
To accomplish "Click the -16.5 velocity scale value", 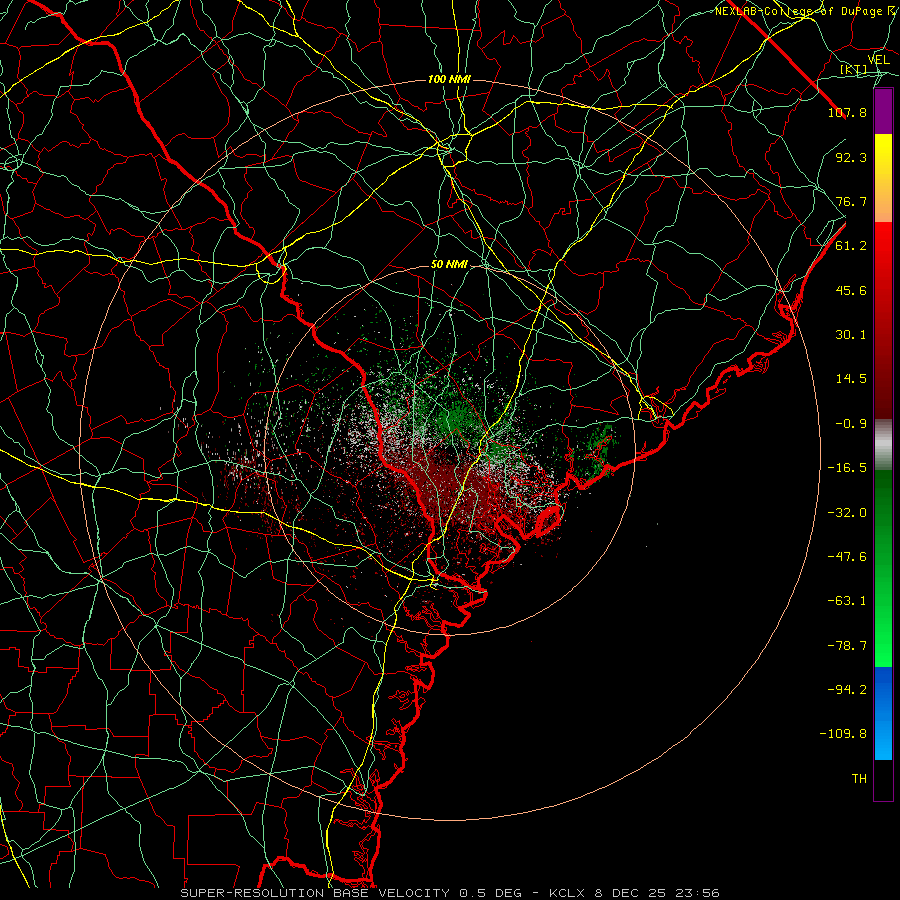I will (x=847, y=468).
